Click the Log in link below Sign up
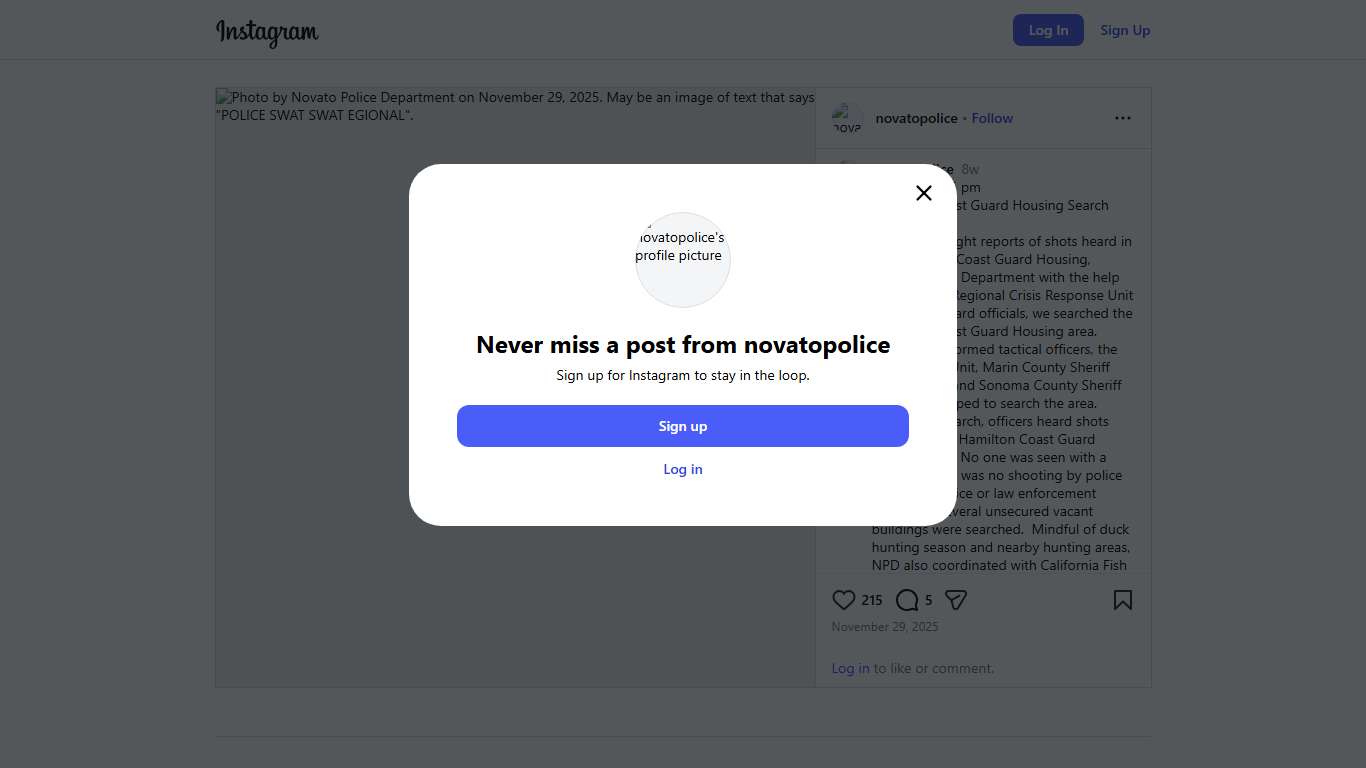 coord(683,469)
